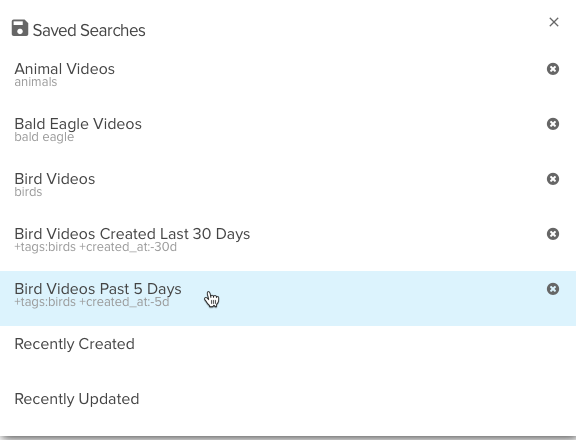
Task: Click the "bald eagle" query subtitle
Action: tap(44, 137)
